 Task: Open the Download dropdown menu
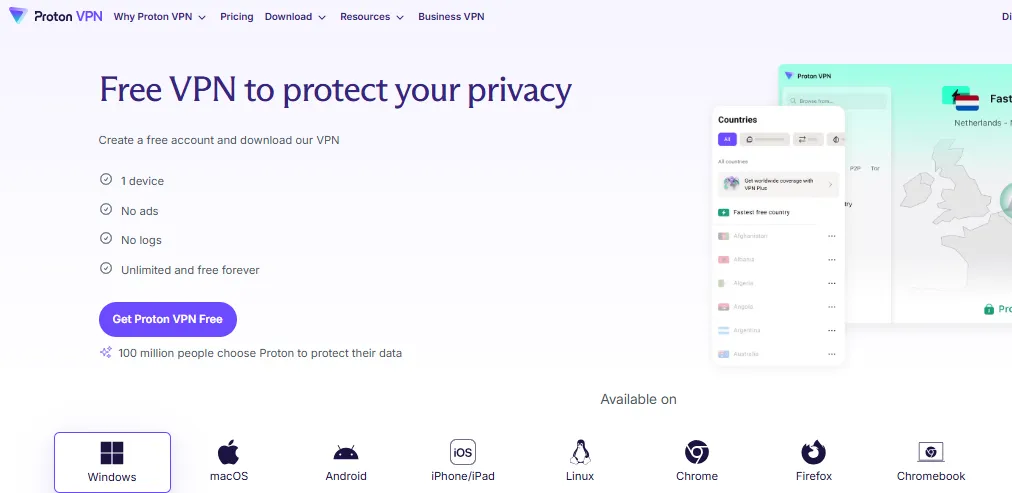[x=295, y=17]
